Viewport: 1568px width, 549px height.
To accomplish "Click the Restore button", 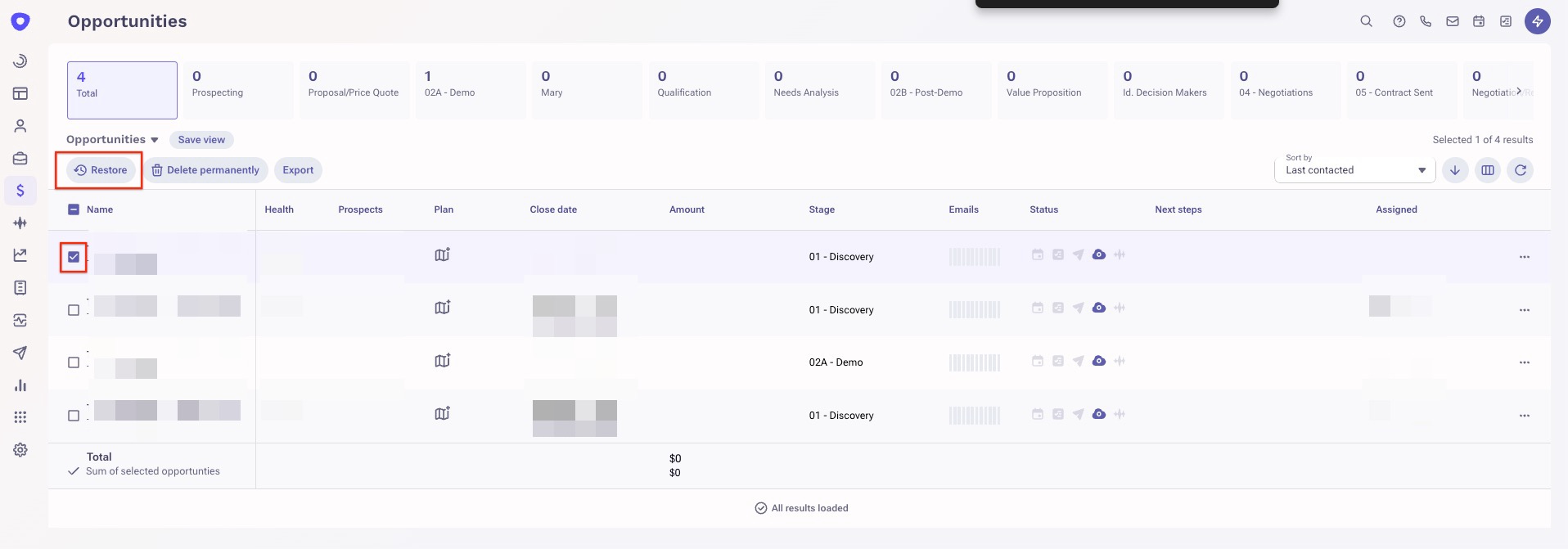I will point(101,170).
